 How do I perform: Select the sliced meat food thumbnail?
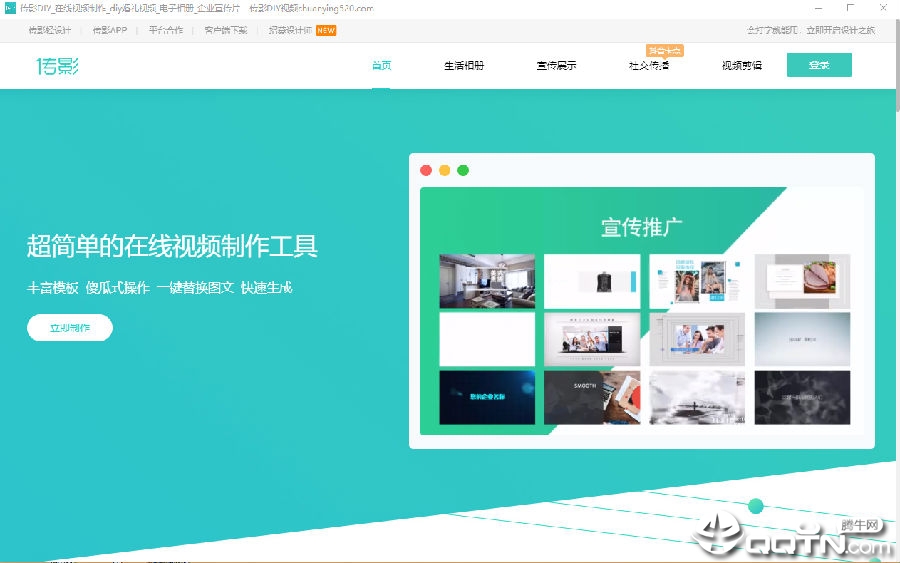802,281
